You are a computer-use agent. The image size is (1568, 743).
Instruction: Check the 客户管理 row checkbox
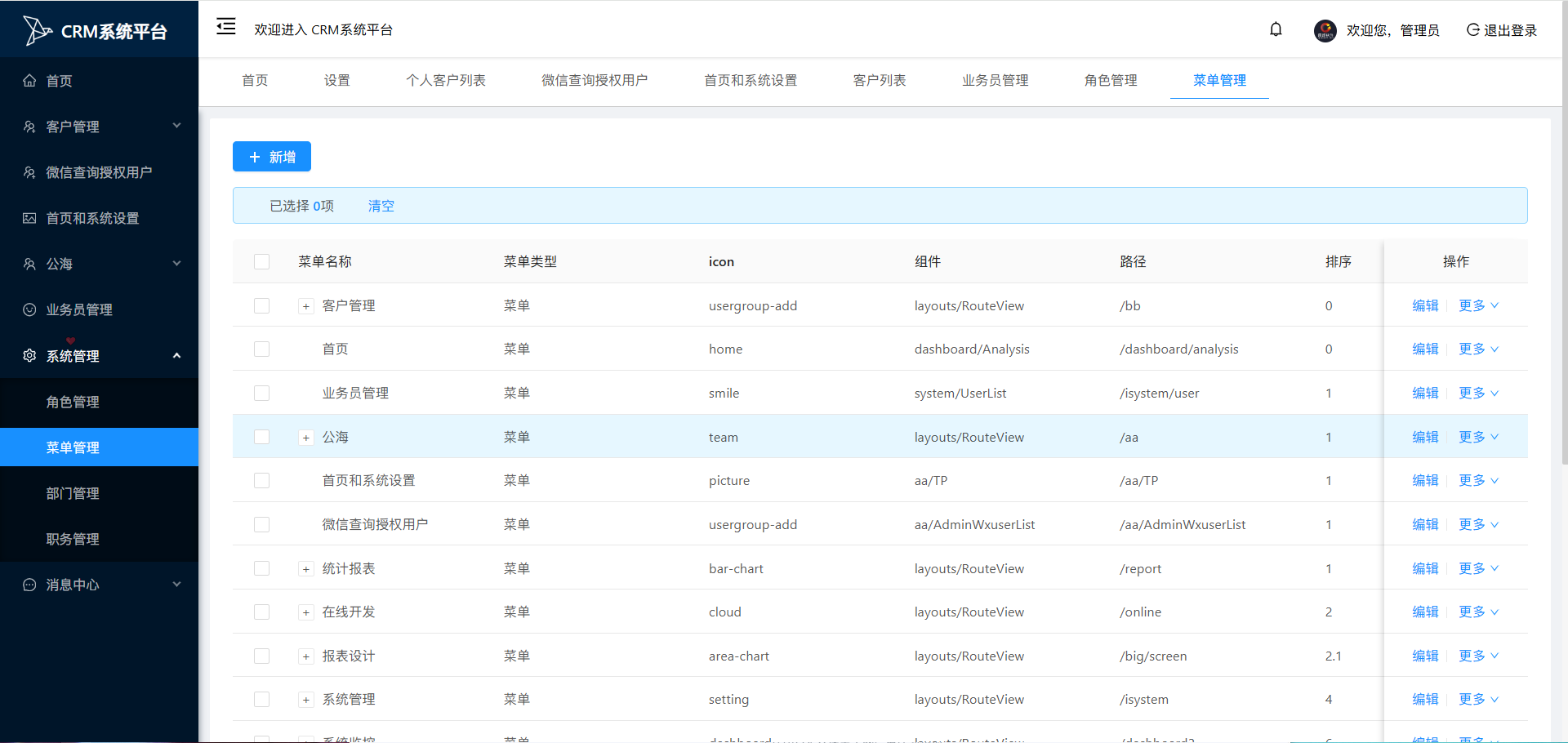[x=261, y=305]
